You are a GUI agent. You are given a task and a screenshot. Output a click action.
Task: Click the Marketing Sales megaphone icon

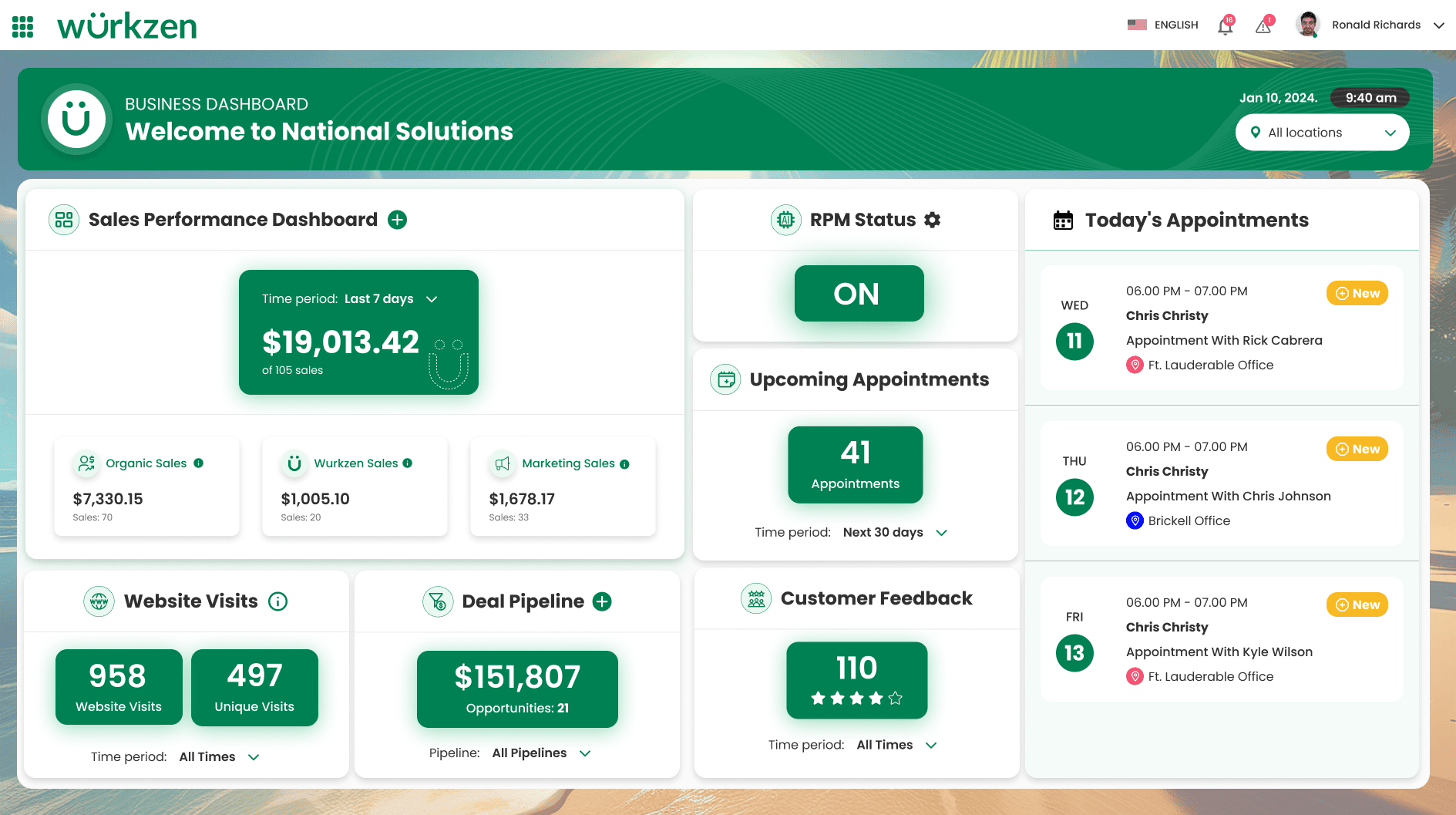point(503,463)
